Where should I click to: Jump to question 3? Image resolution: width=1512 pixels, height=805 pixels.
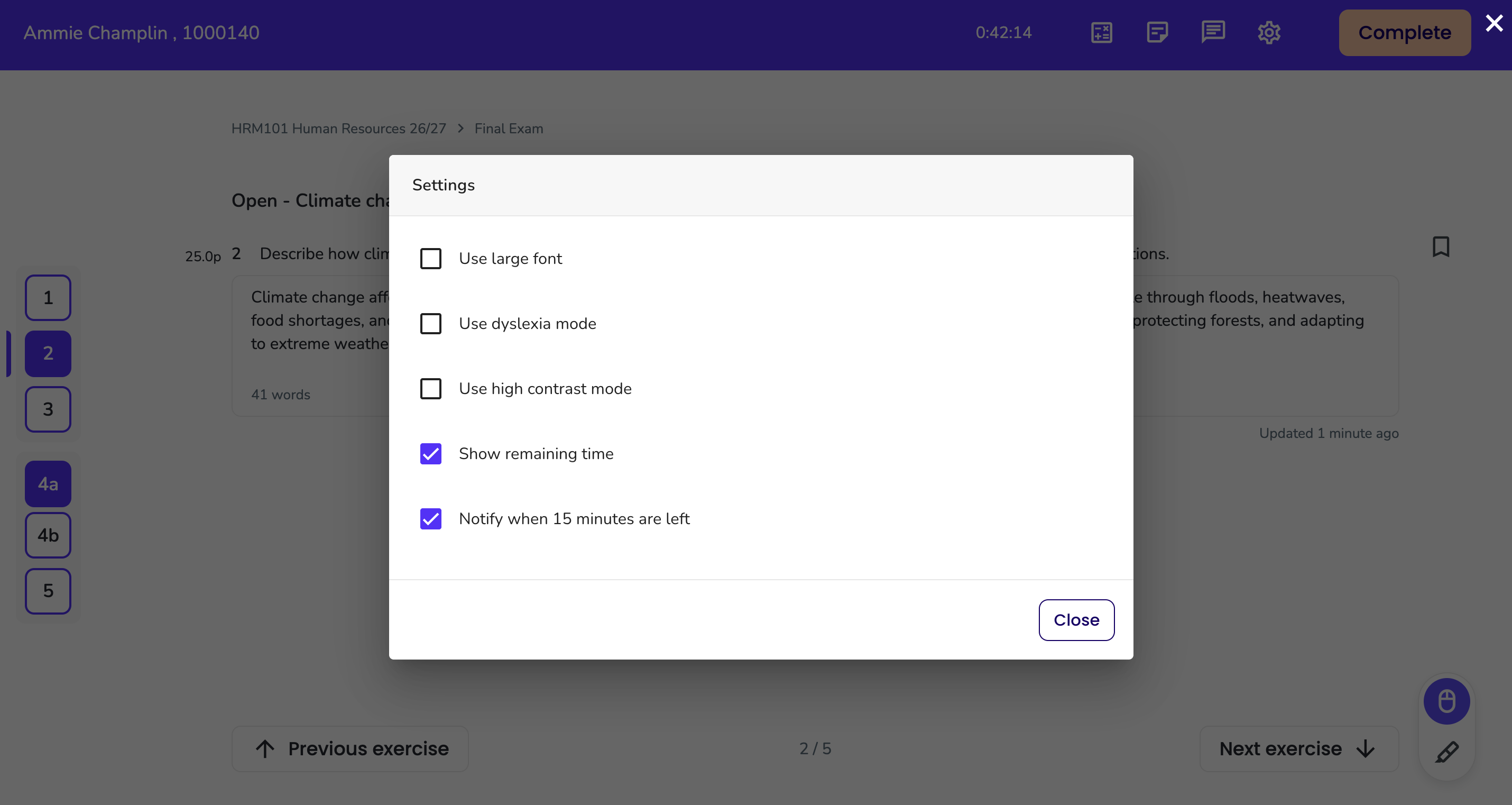(x=48, y=409)
